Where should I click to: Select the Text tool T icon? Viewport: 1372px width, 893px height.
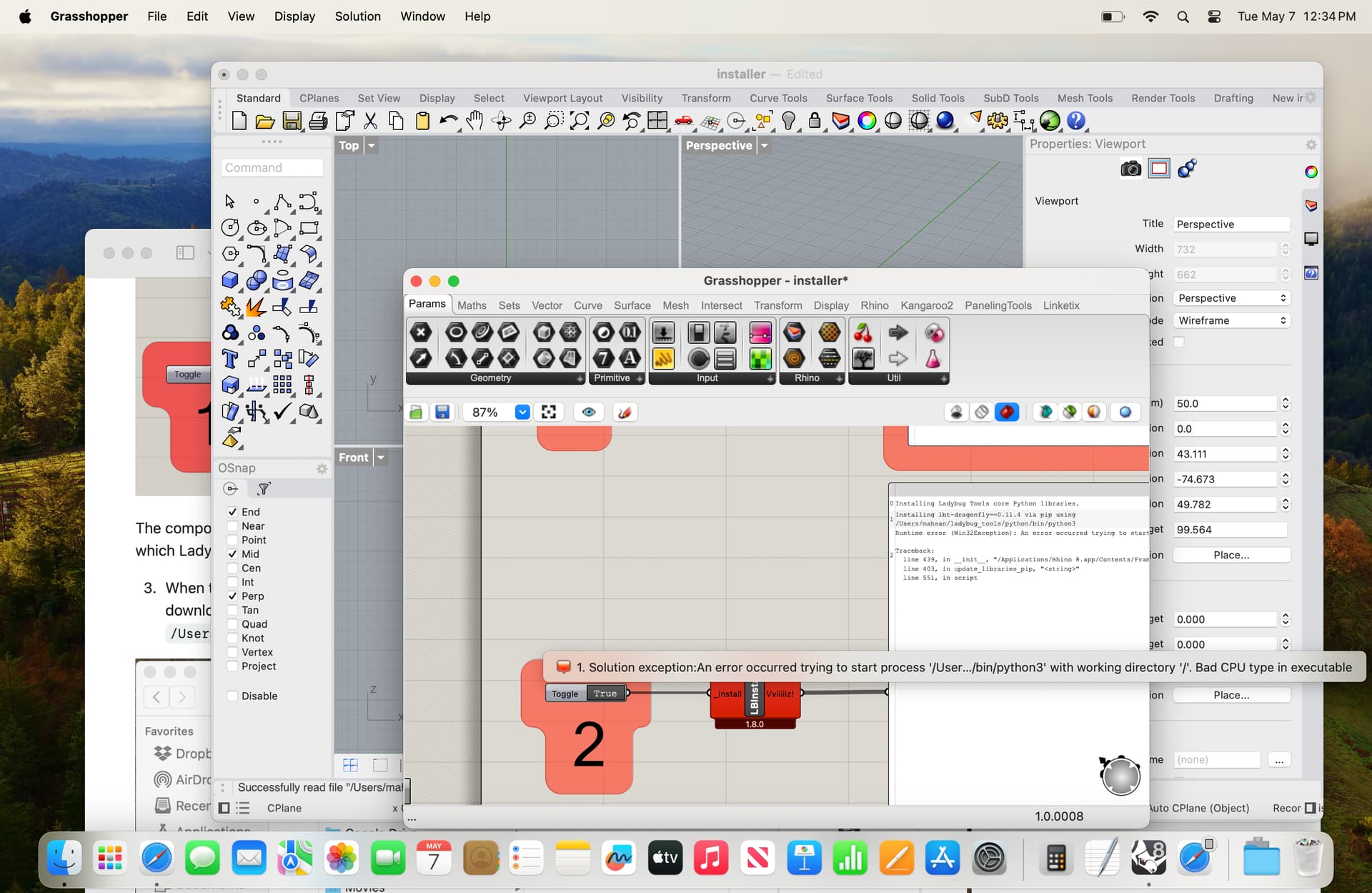[230, 358]
